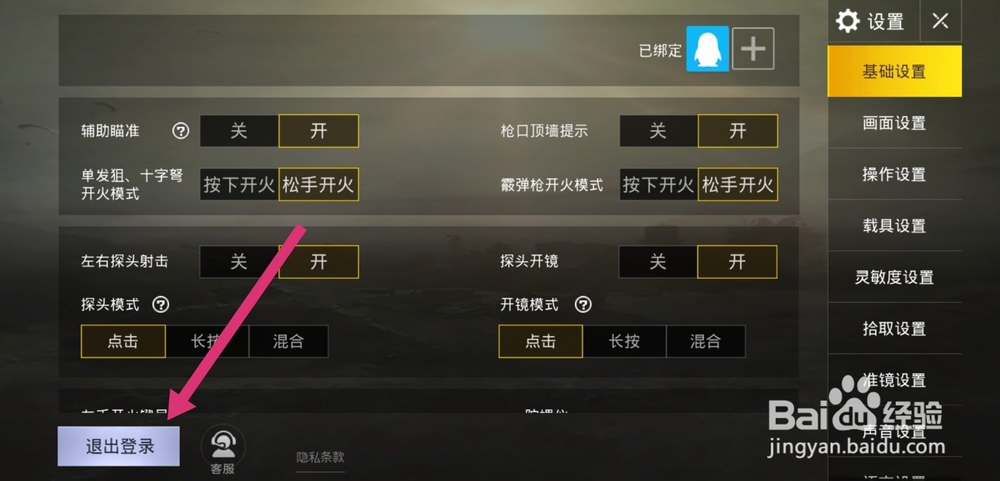The height and width of the screenshot is (481, 1000).
Task: Click the 探头模式 help question mark
Action: coord(160,304)
